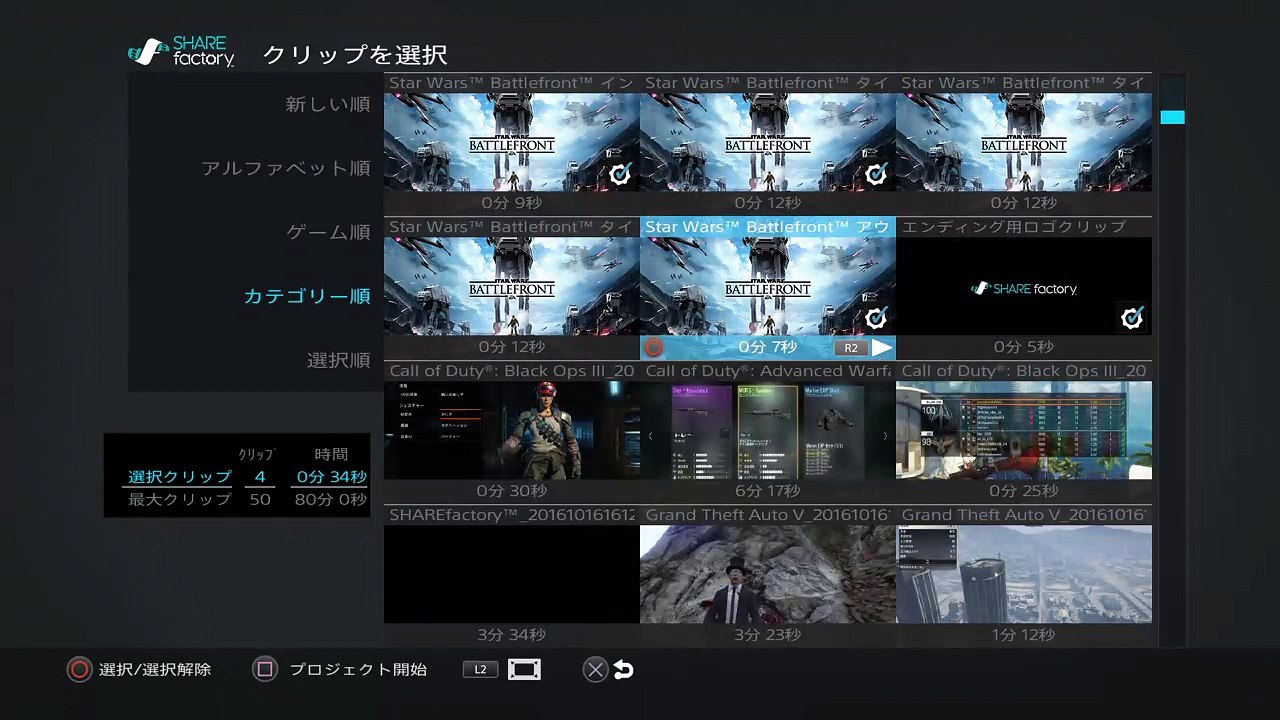This screenshot has height=720, width=1280.
Task: Click the maximum clip count 50
Action: tap(260, 499)
